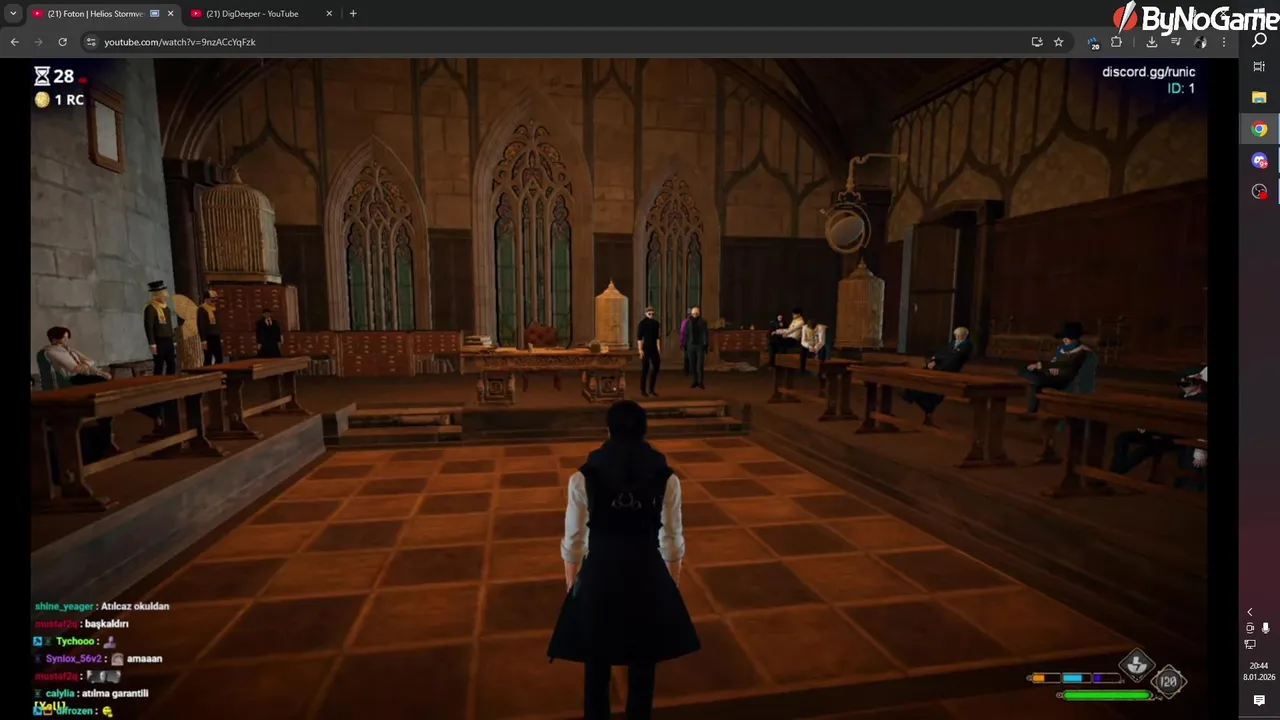The width and height of the screenshot is (1280, 720).
Task: Expand the hidden system tray icons
Action: click(x=1249, y=612)
